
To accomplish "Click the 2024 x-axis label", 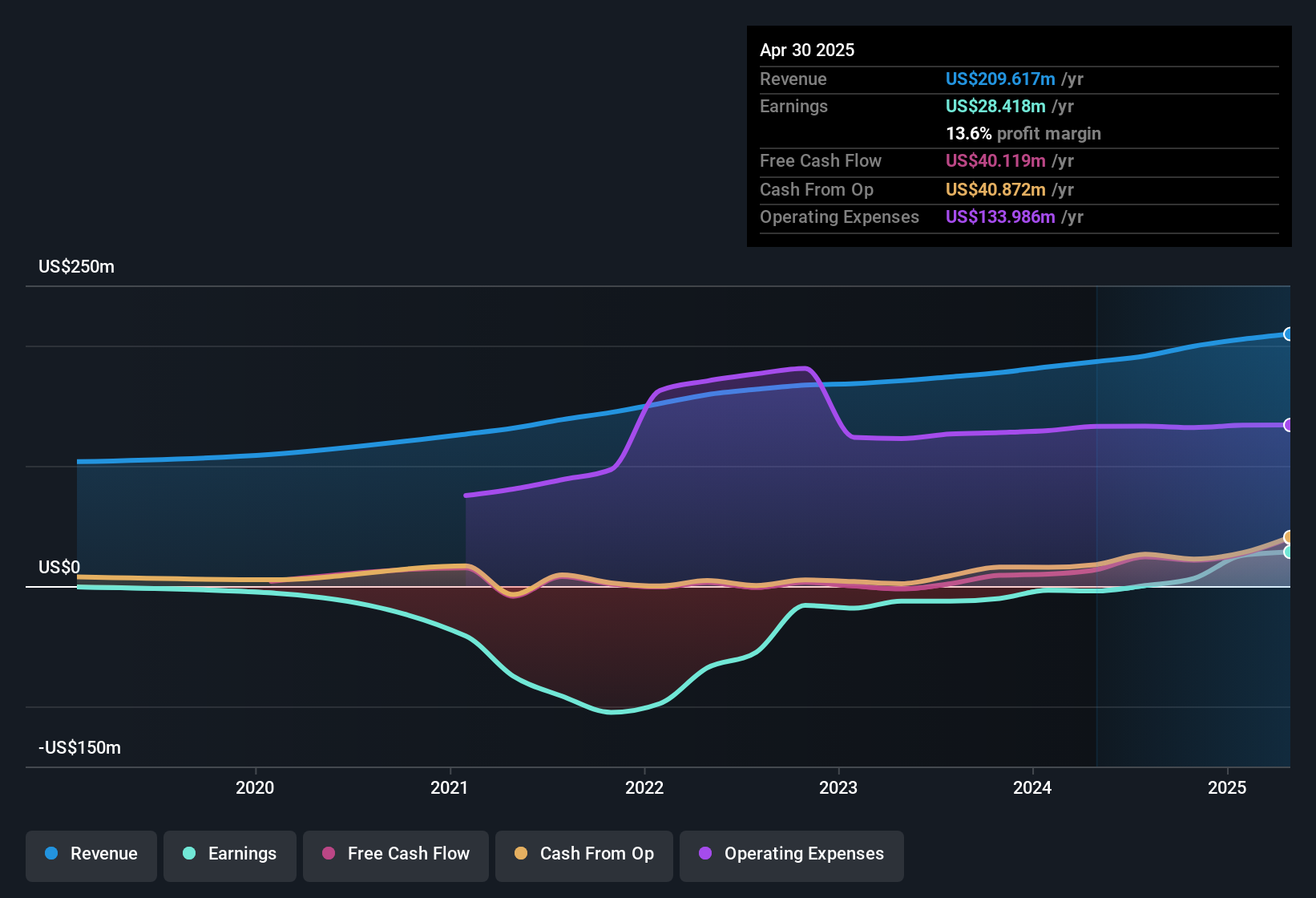I will click(1032, 787).
